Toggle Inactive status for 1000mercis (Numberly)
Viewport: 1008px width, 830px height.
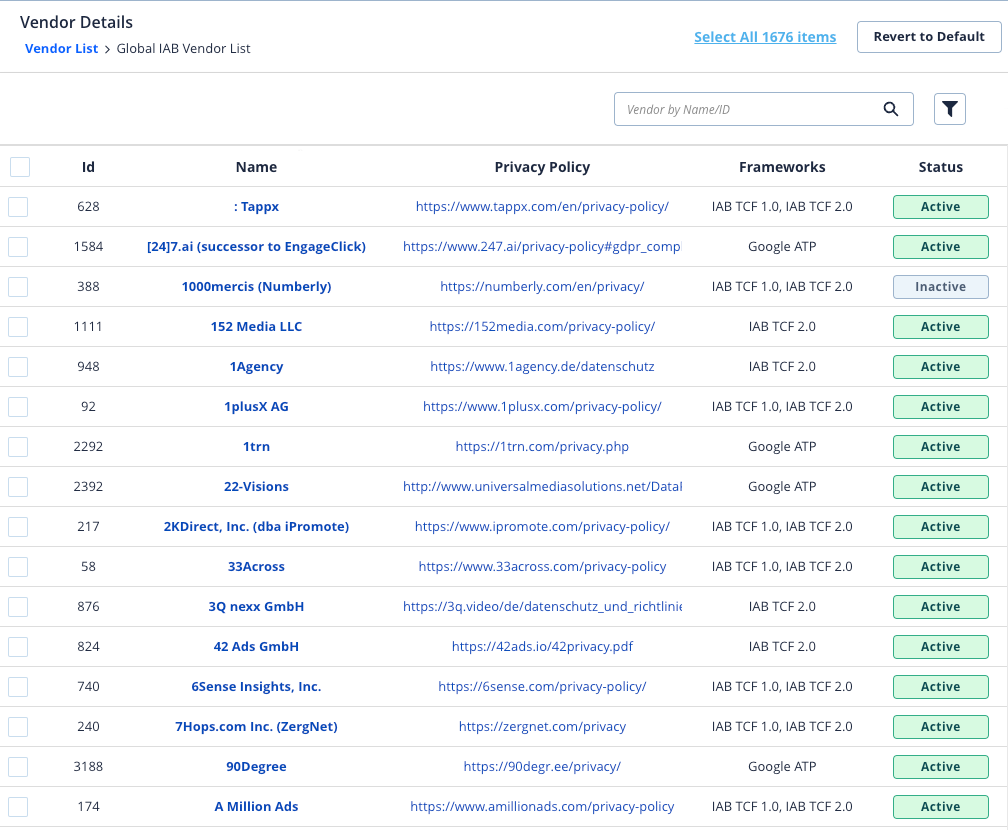point(940,287)
